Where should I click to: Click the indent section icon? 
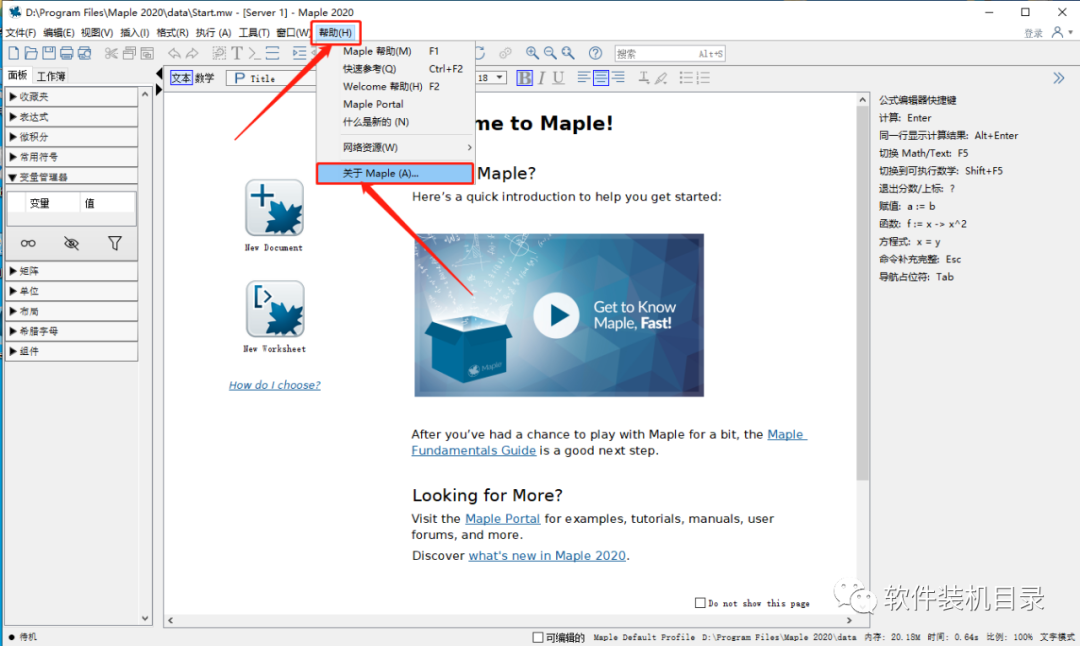299,53
